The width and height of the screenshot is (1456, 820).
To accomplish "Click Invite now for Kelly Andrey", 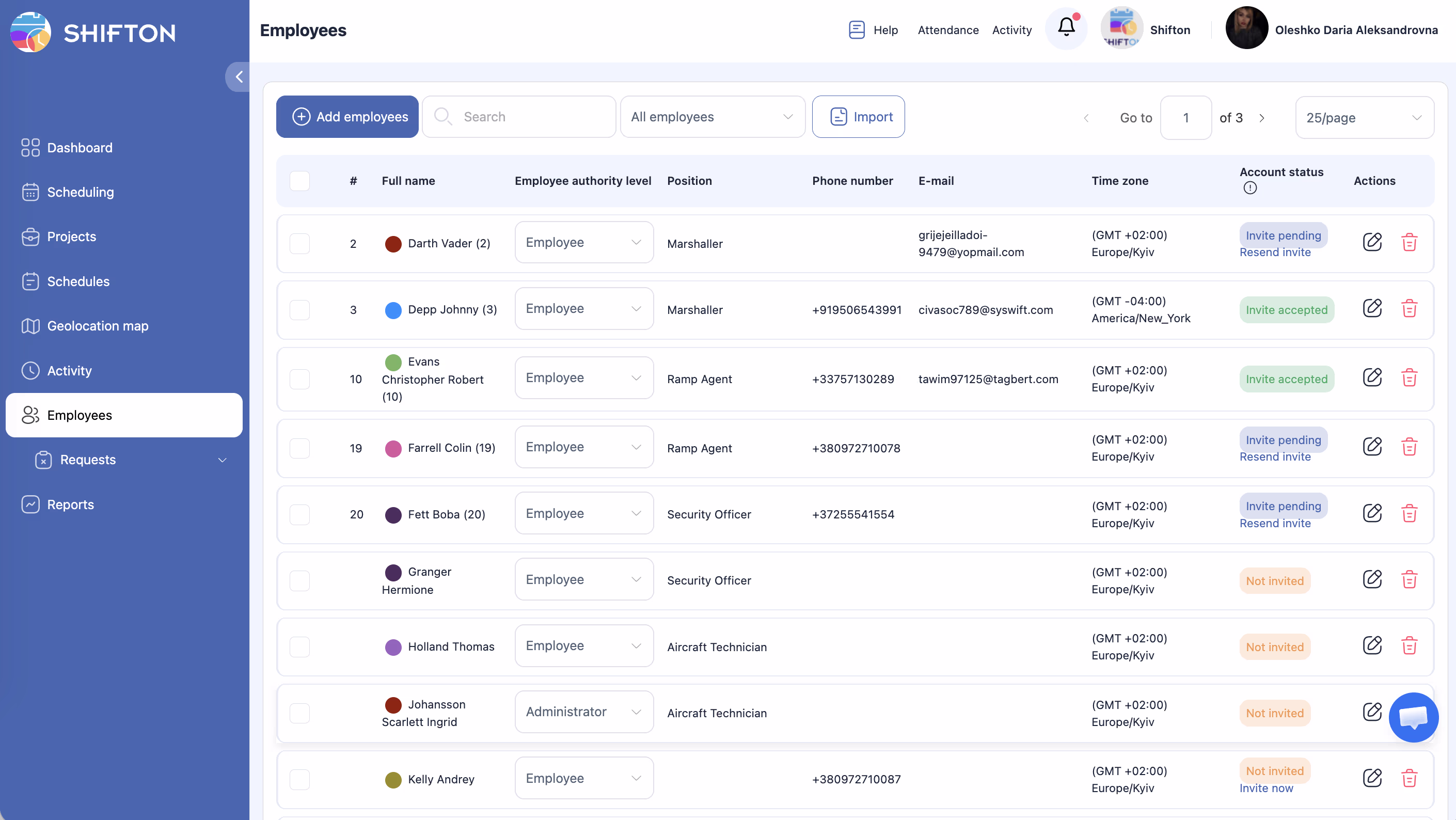I will point(1266,788).
